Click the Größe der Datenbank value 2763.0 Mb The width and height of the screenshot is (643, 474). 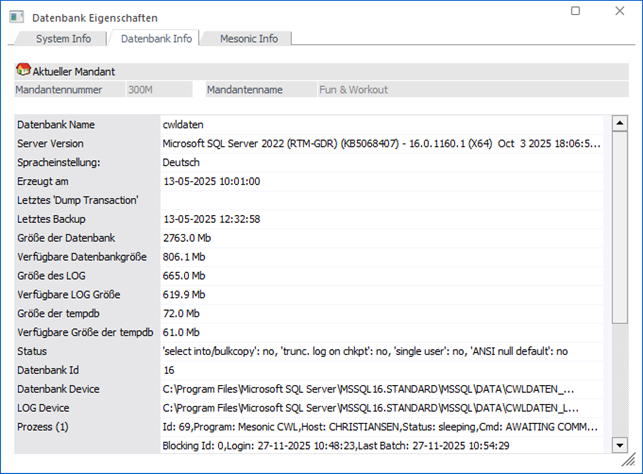187,238
